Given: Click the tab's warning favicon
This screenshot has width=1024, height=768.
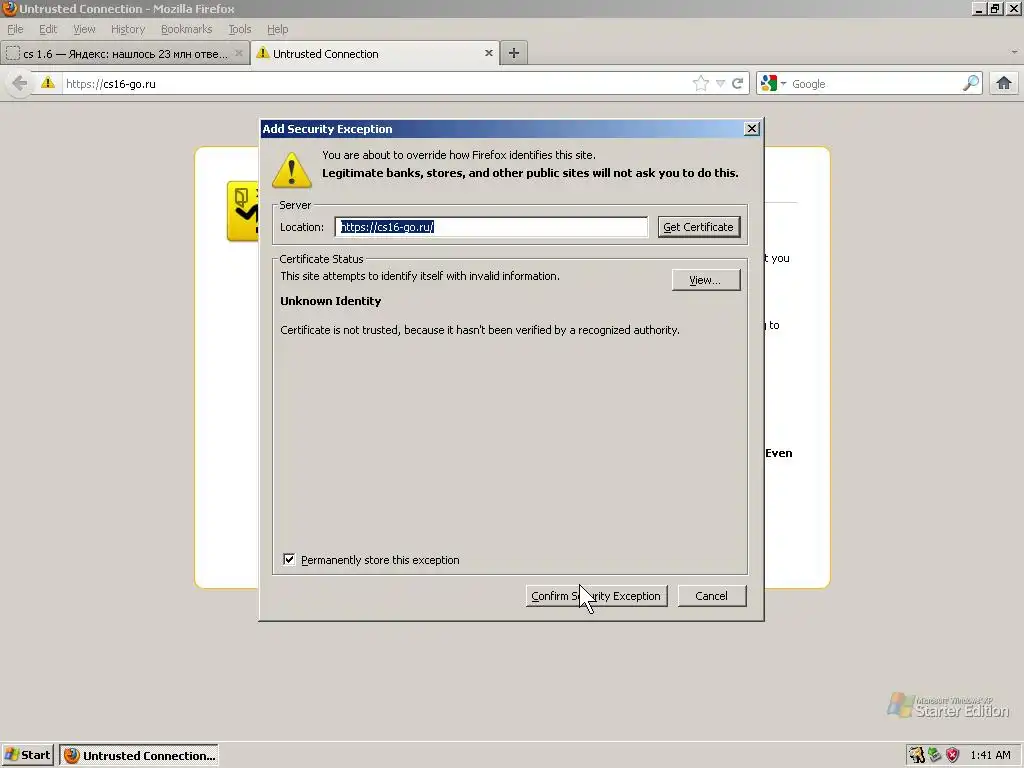Looking at the screenshot, I should [x=263, y=53].
